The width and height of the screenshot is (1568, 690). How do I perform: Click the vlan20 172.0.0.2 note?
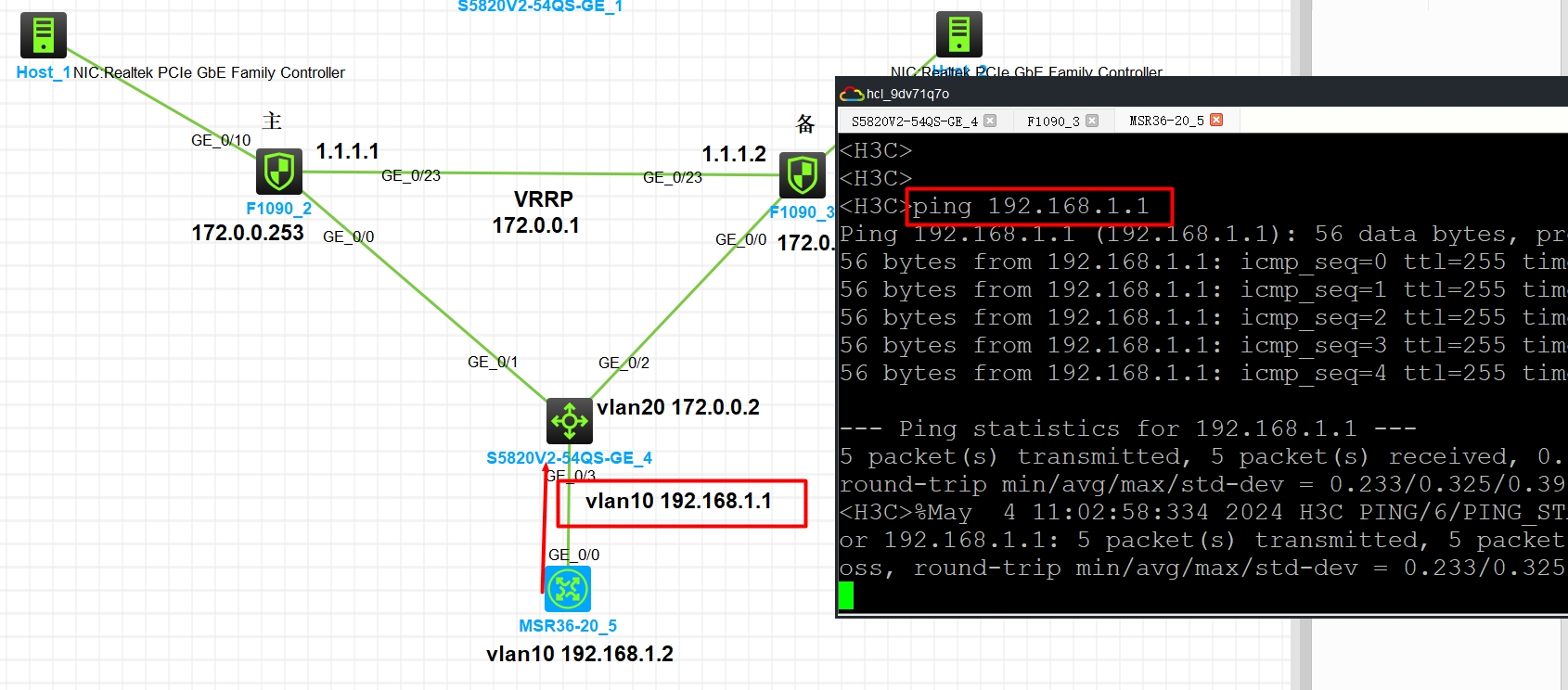[678, 407]
